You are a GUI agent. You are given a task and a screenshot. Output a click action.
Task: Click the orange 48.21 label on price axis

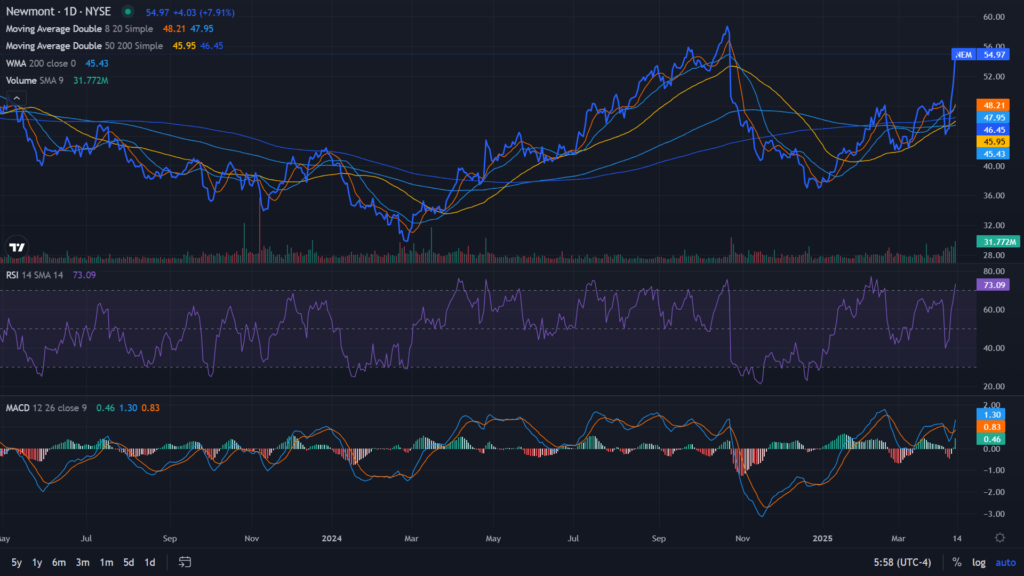(993, 105)
